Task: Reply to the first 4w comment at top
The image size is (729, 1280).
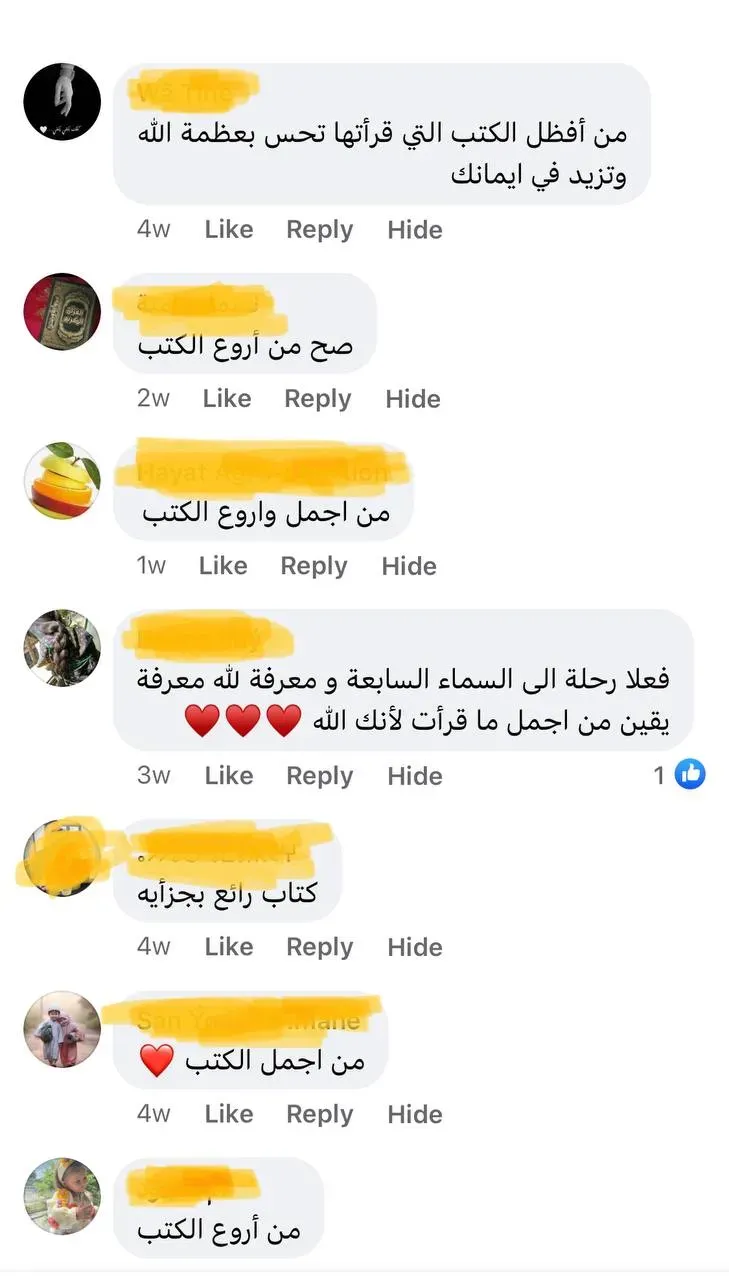Action: pyautogui.click(x=320, y=229)
